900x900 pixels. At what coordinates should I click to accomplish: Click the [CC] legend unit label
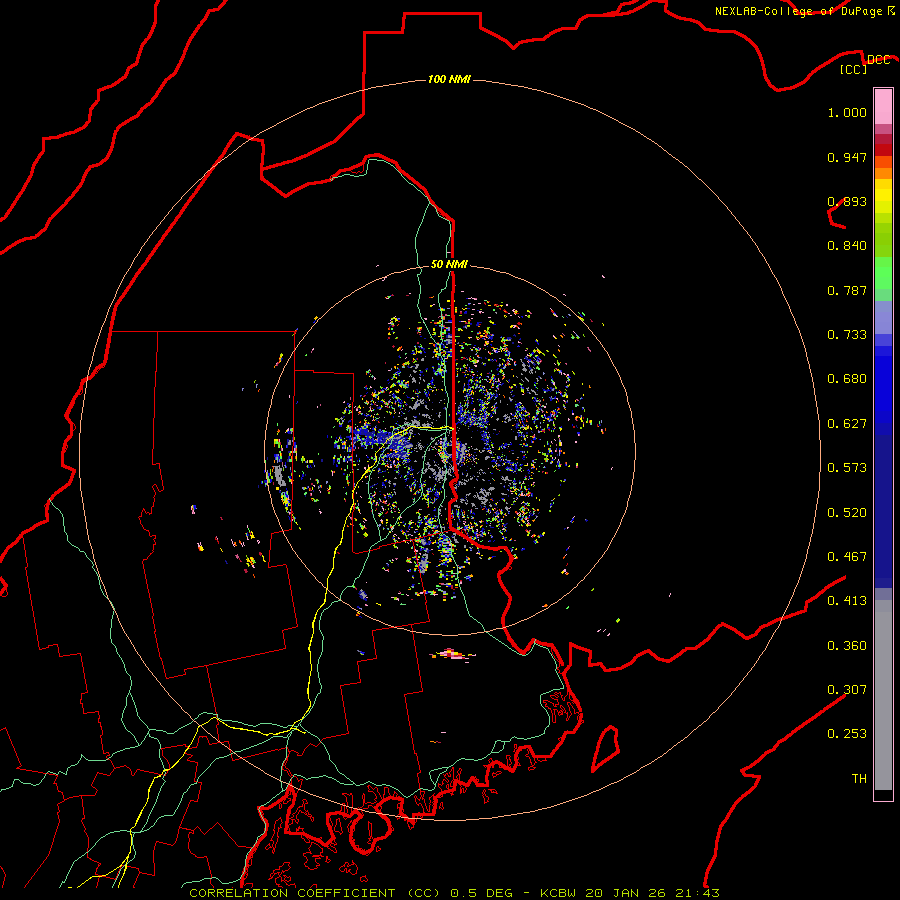pos(854,69)
